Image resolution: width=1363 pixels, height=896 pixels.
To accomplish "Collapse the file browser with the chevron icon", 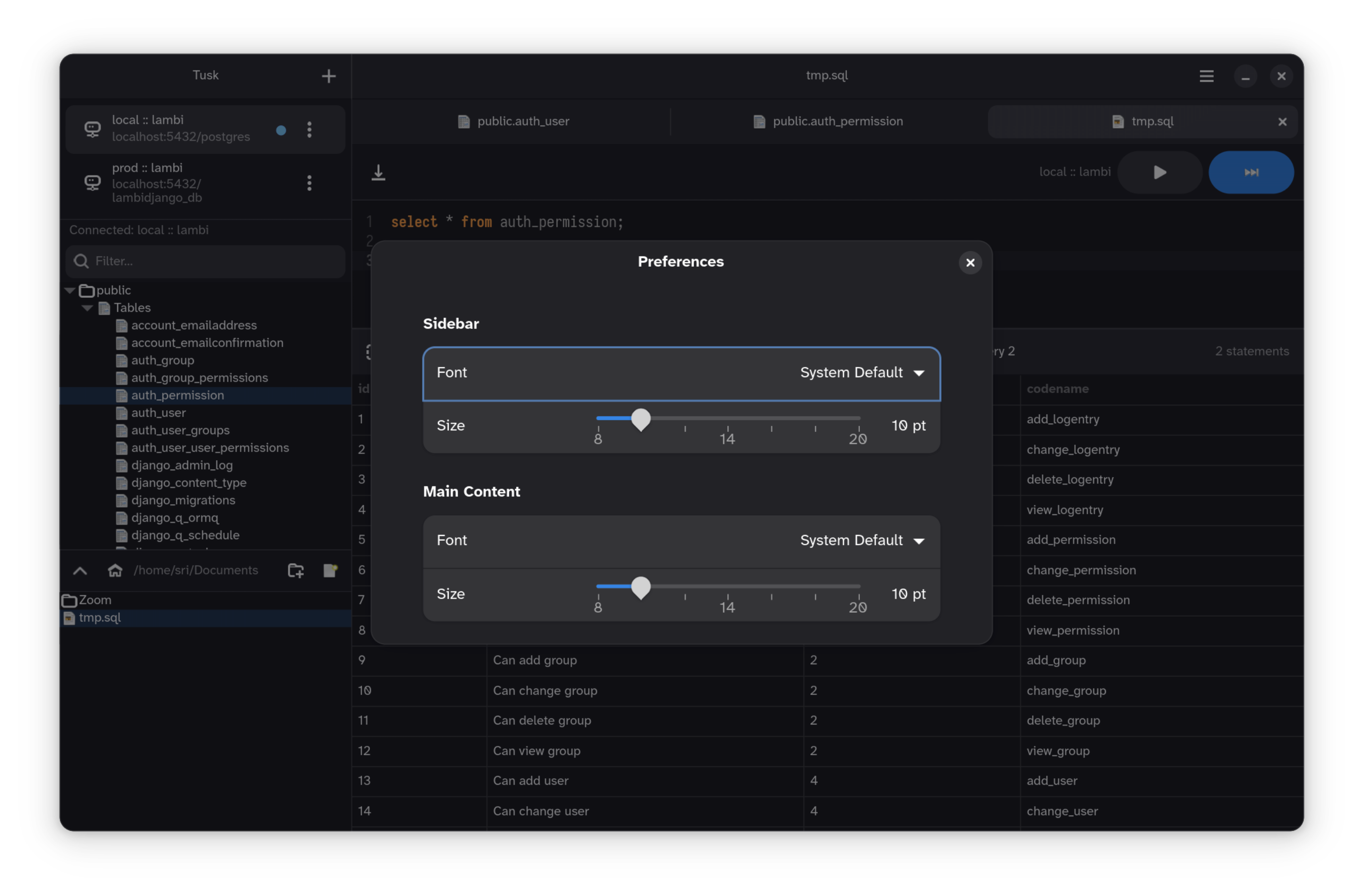I will point(80,570).
